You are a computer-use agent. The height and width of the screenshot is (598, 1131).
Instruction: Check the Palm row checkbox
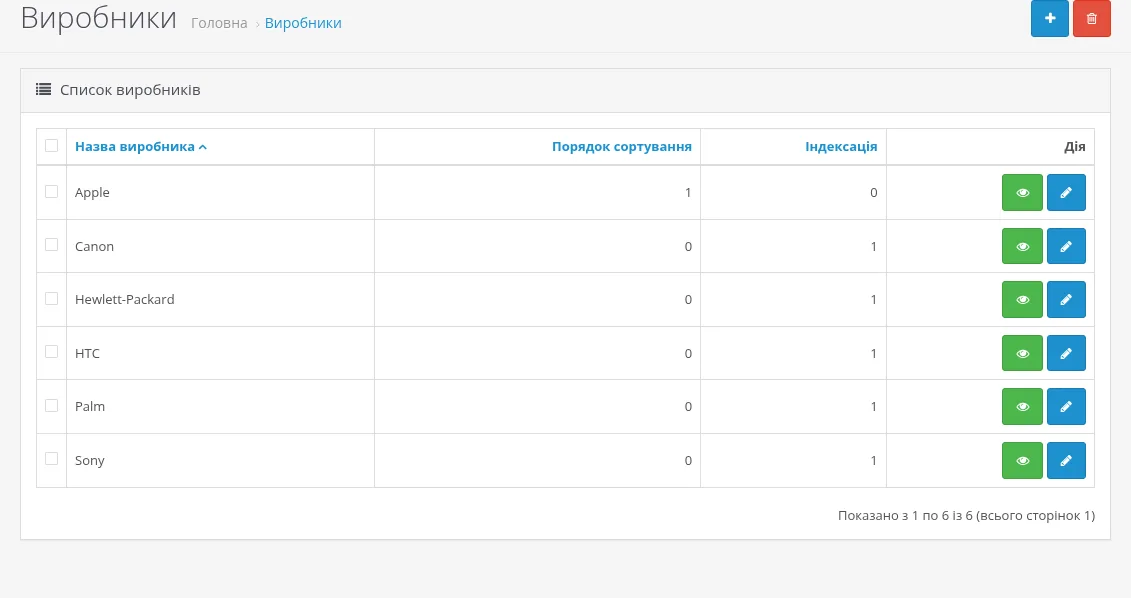click(x=51, y=405)
